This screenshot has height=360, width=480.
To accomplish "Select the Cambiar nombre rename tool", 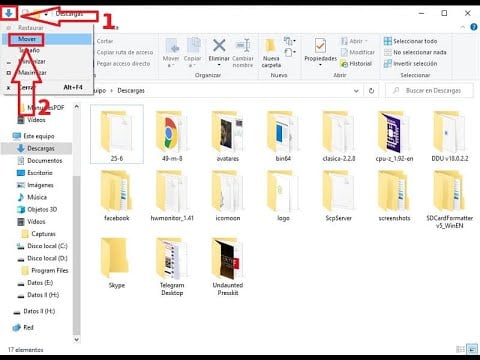I will point(243,53).
